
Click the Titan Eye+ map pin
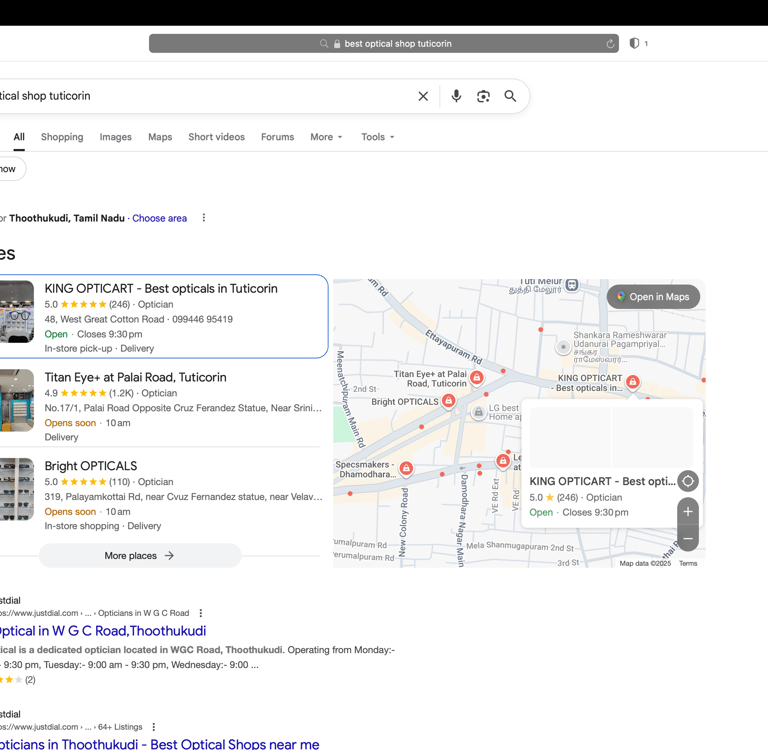tap(477, 377)
